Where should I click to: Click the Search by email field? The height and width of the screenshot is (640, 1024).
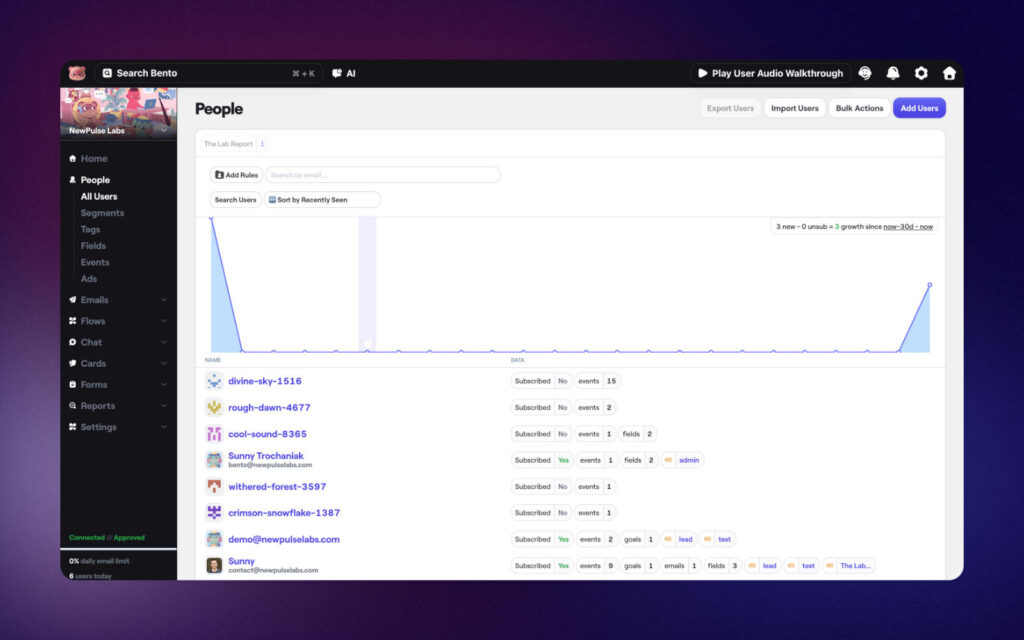(382, 175)
